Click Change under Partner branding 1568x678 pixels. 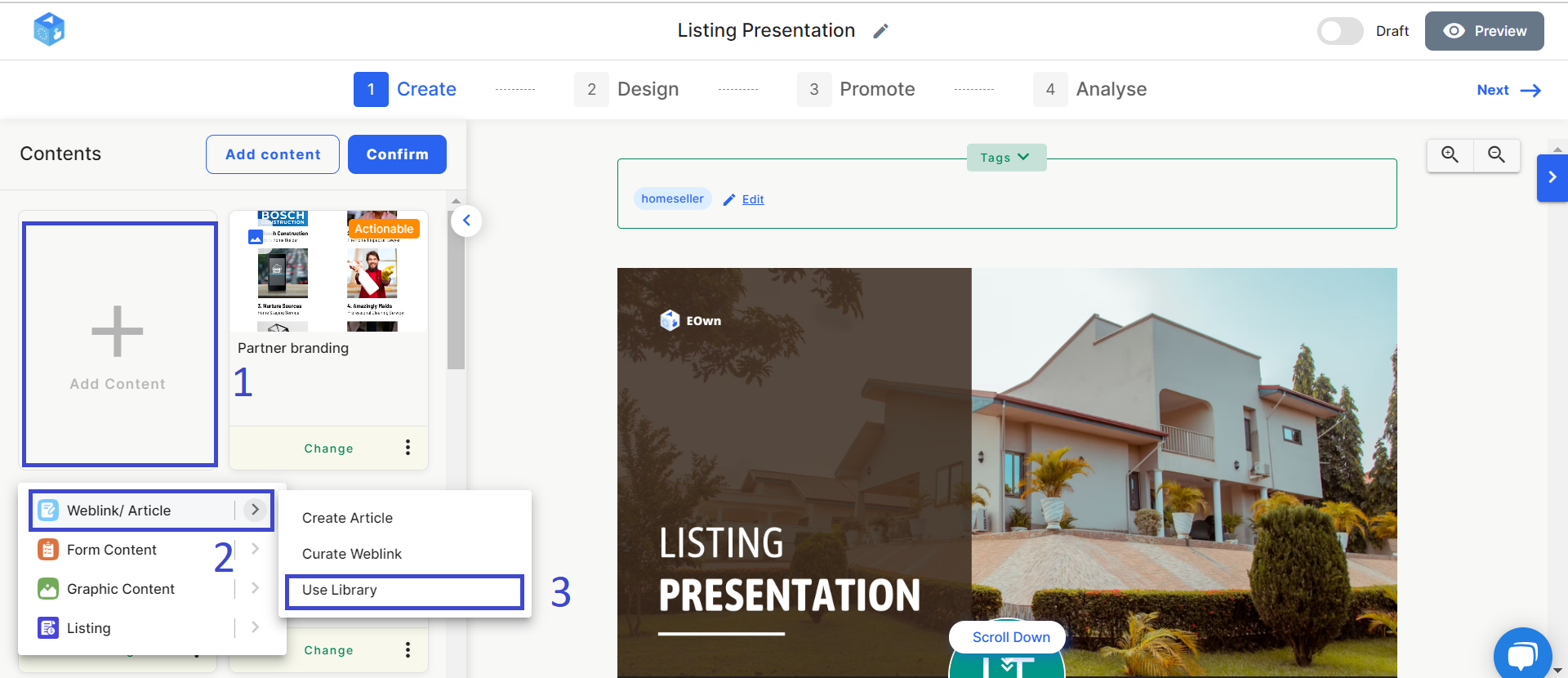[328, 448]
